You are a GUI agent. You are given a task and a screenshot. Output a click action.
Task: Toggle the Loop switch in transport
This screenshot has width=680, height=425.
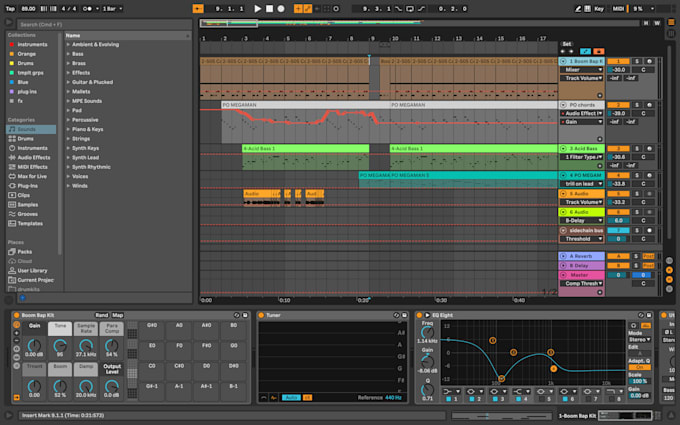click(x=410, y=9)
